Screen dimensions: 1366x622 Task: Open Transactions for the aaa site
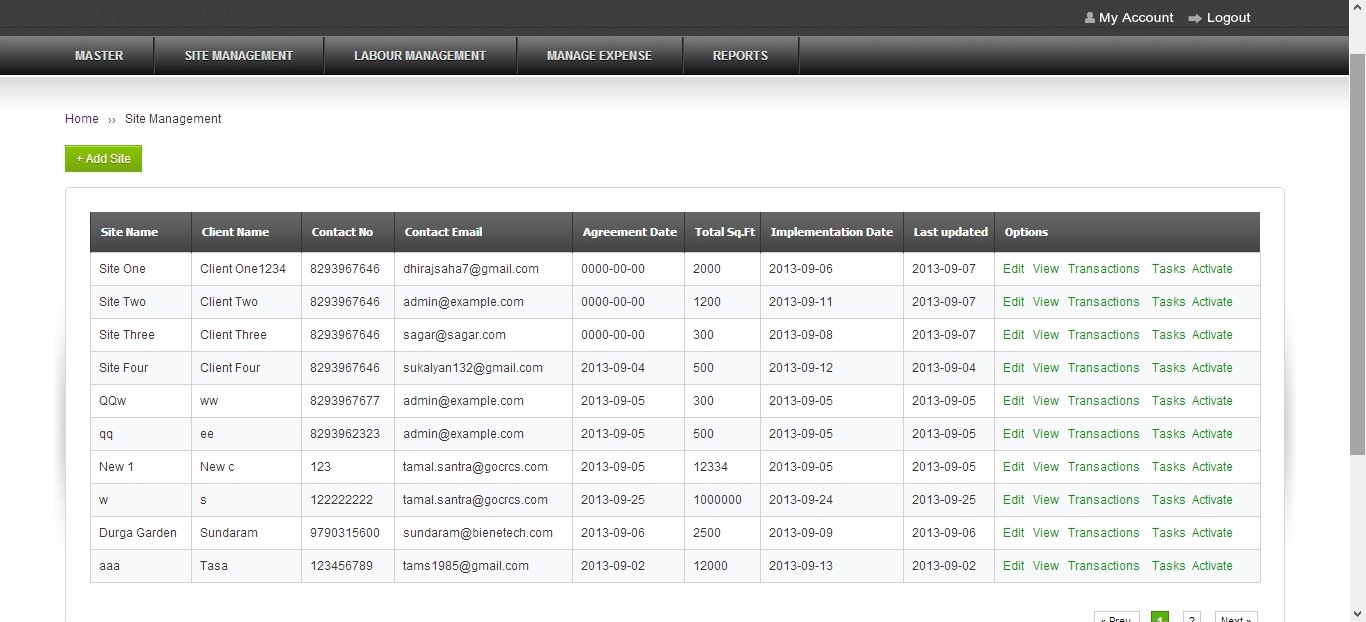(1103, 566)
